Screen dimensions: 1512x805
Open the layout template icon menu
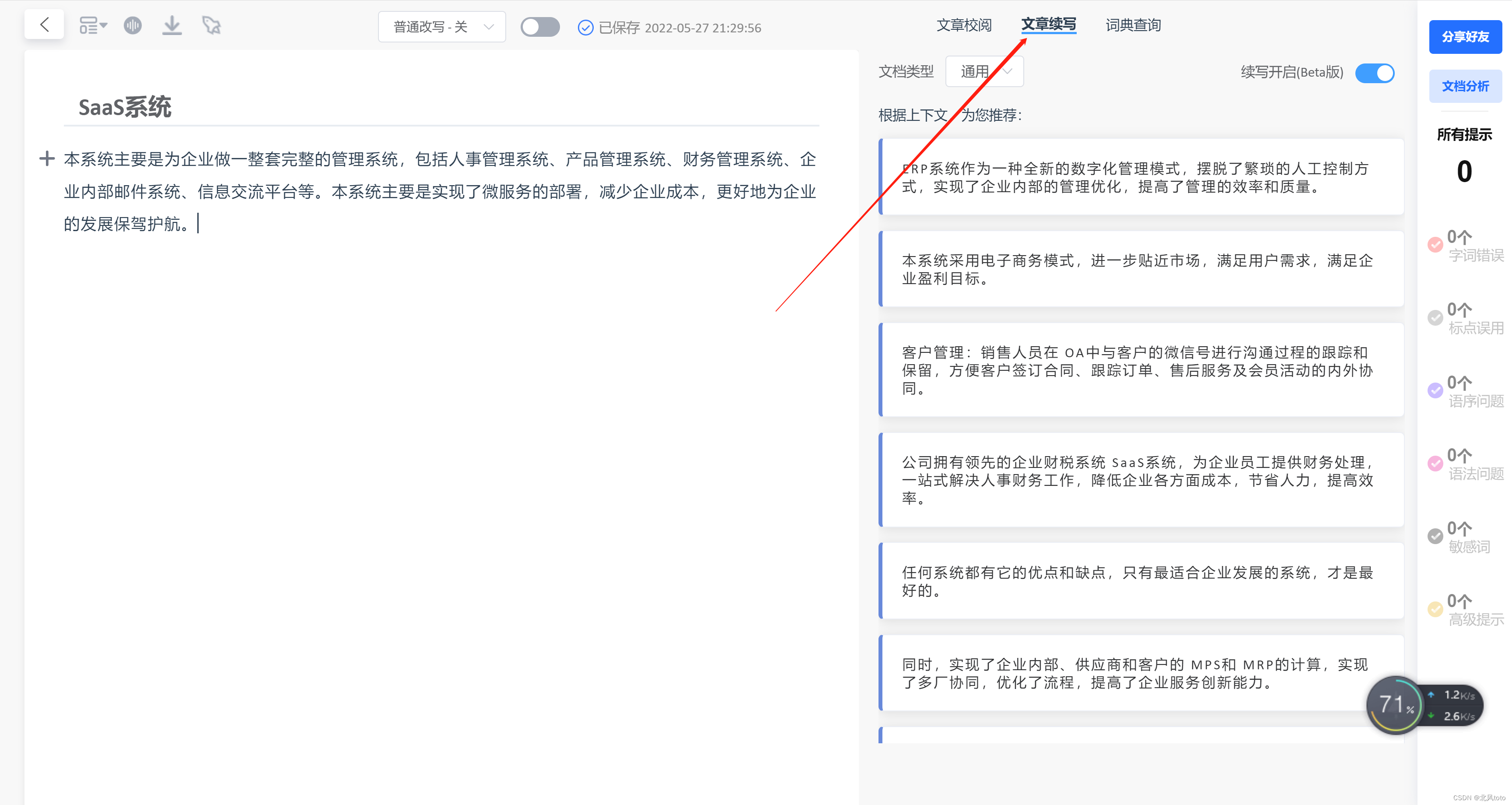coord(93,25)
